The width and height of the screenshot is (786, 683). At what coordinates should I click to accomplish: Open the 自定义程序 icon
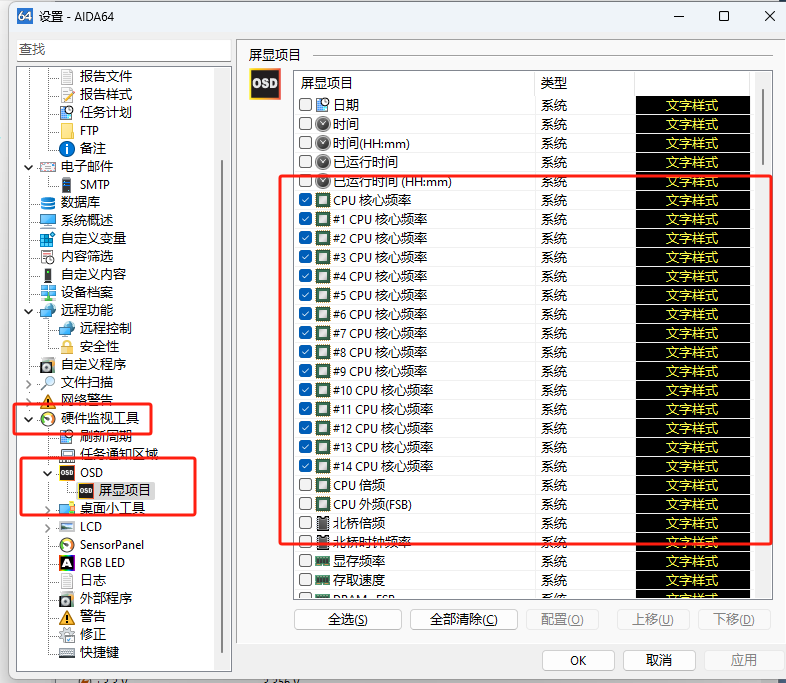[48, 365]
